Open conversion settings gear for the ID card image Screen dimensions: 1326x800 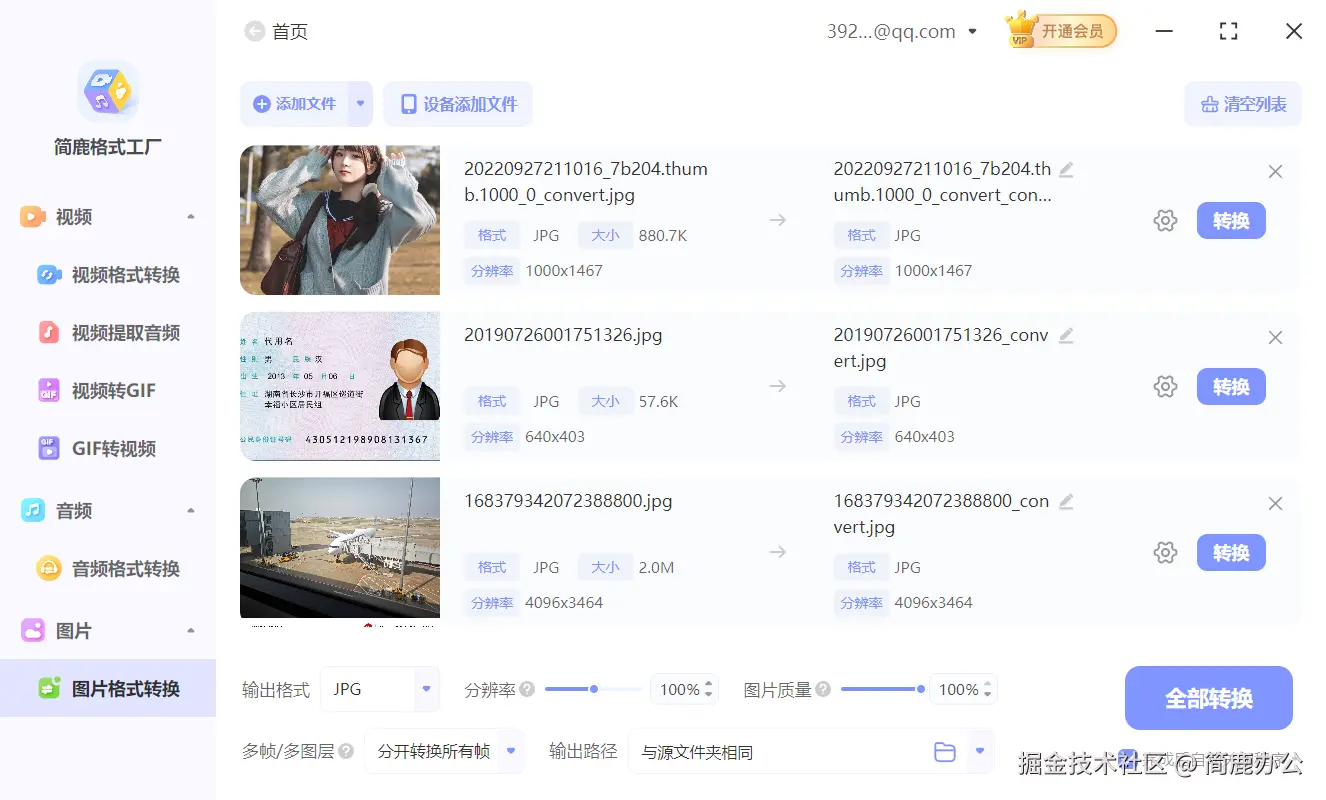pyautogui.click(x=1165, y=386)
